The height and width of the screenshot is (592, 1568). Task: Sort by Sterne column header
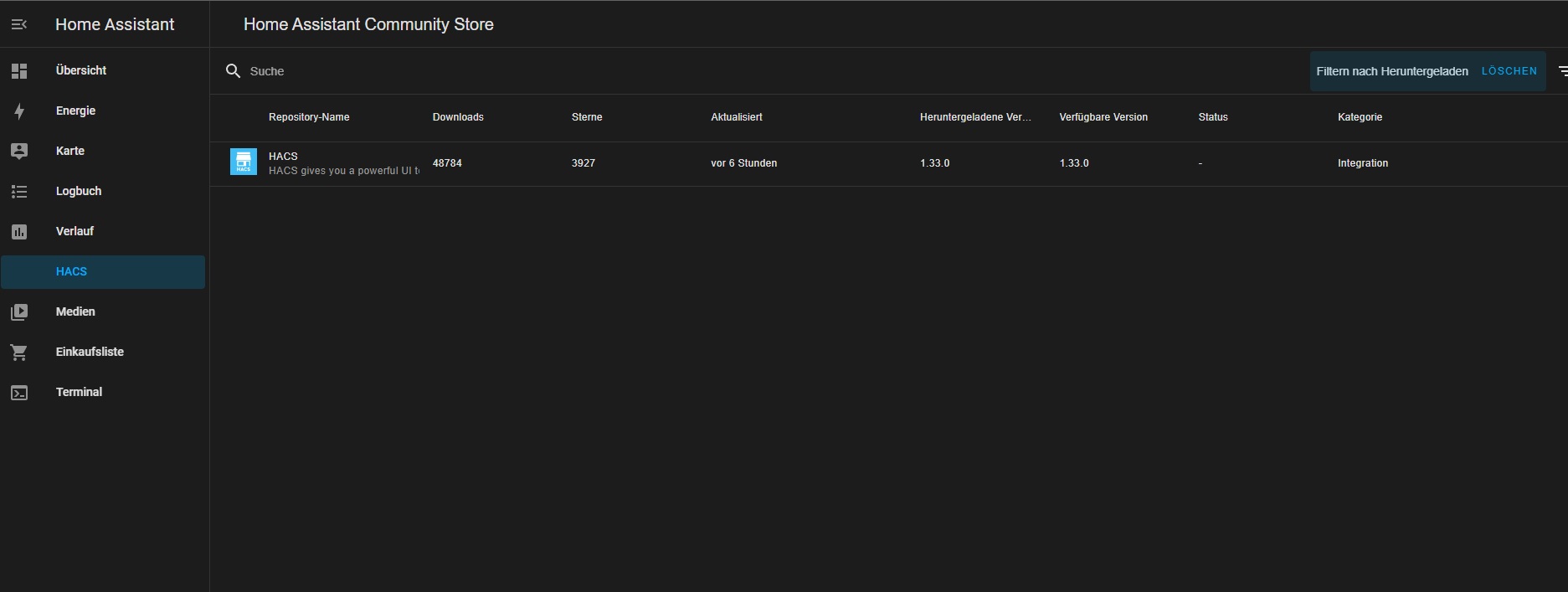(587, 117)
